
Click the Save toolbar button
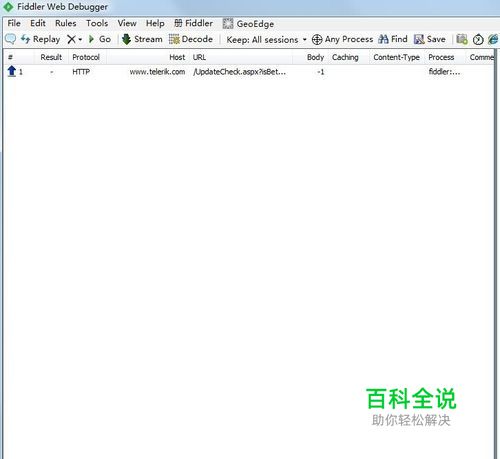point(430,39)
